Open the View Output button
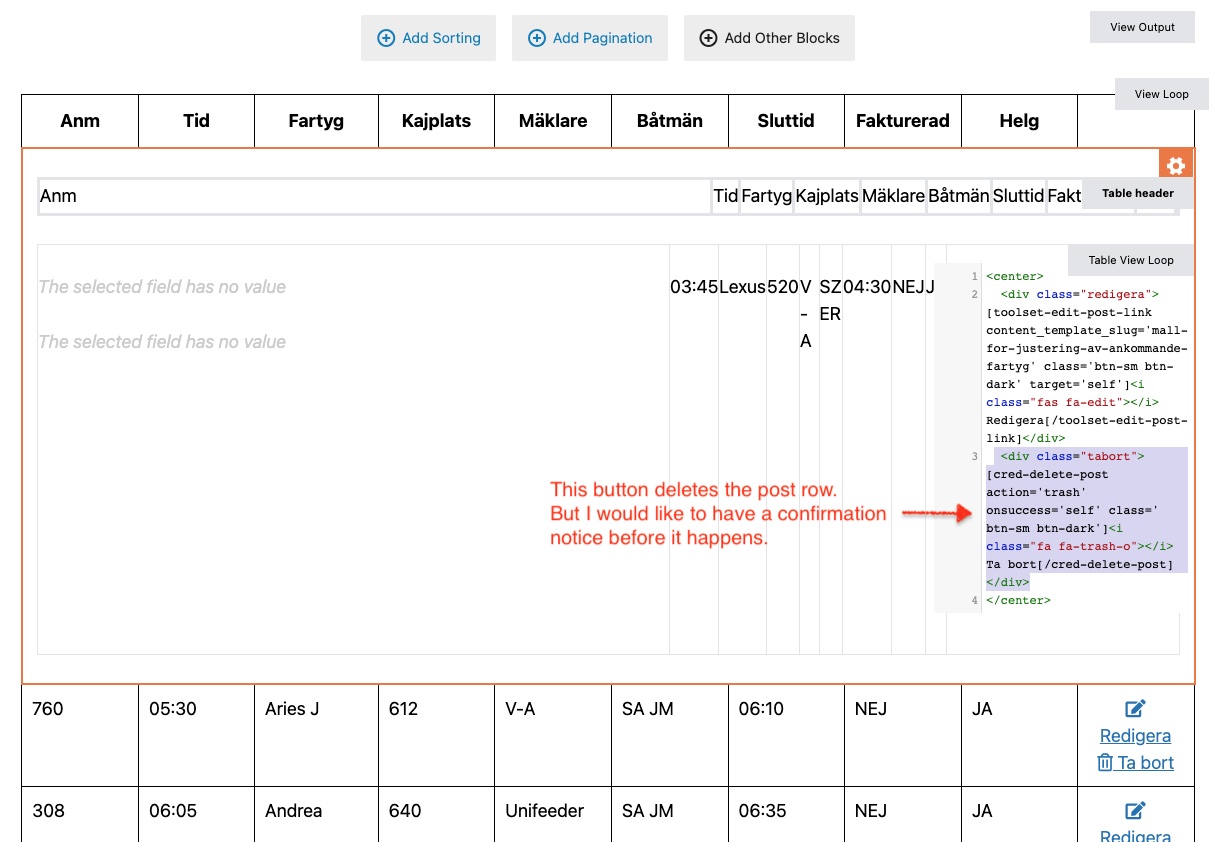The height and width of the screenshot is (842, 1219). tap(1142, 27)
